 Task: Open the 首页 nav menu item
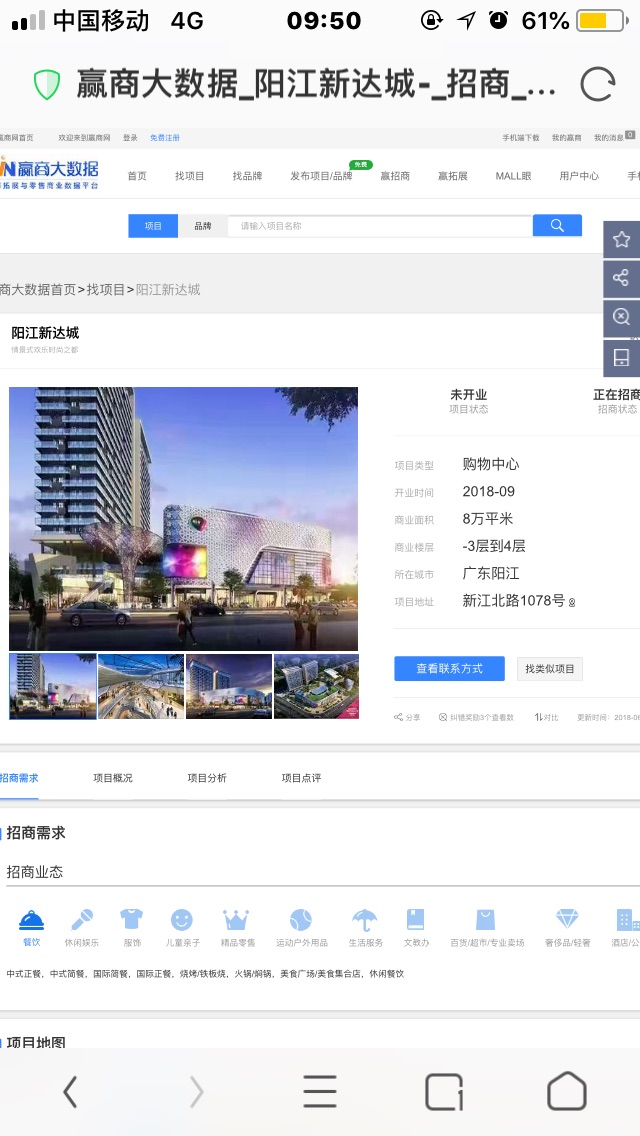coord(137,176)
